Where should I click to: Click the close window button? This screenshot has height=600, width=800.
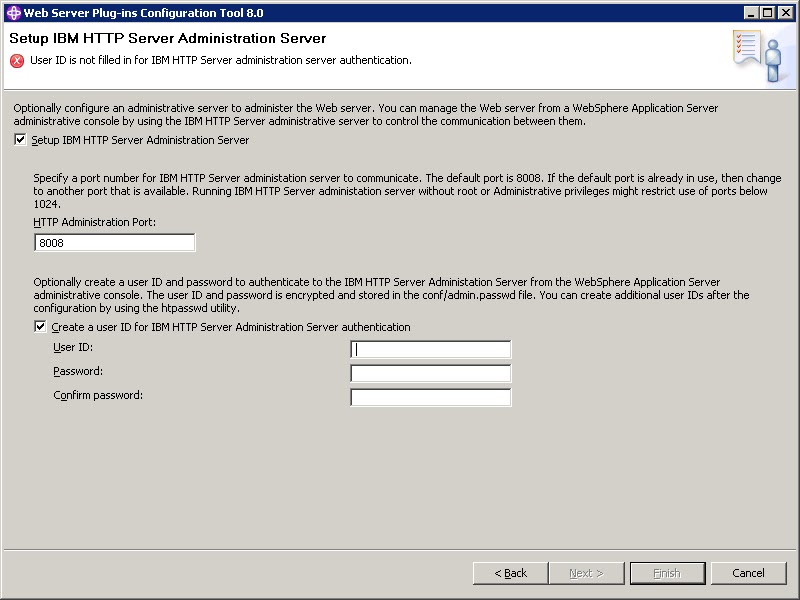pyautogui.click(x=783, y=12)
